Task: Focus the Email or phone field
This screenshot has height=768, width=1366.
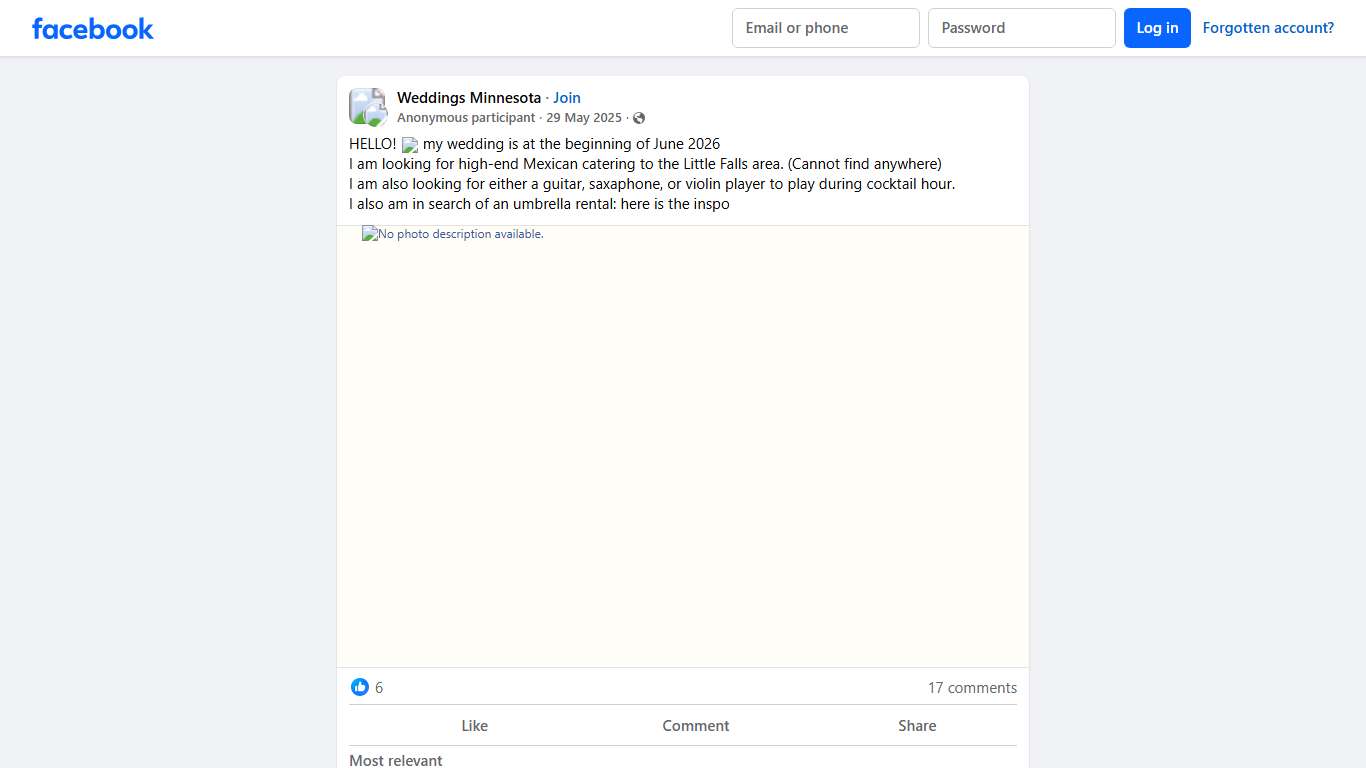Action: click(x=825, y=28)
